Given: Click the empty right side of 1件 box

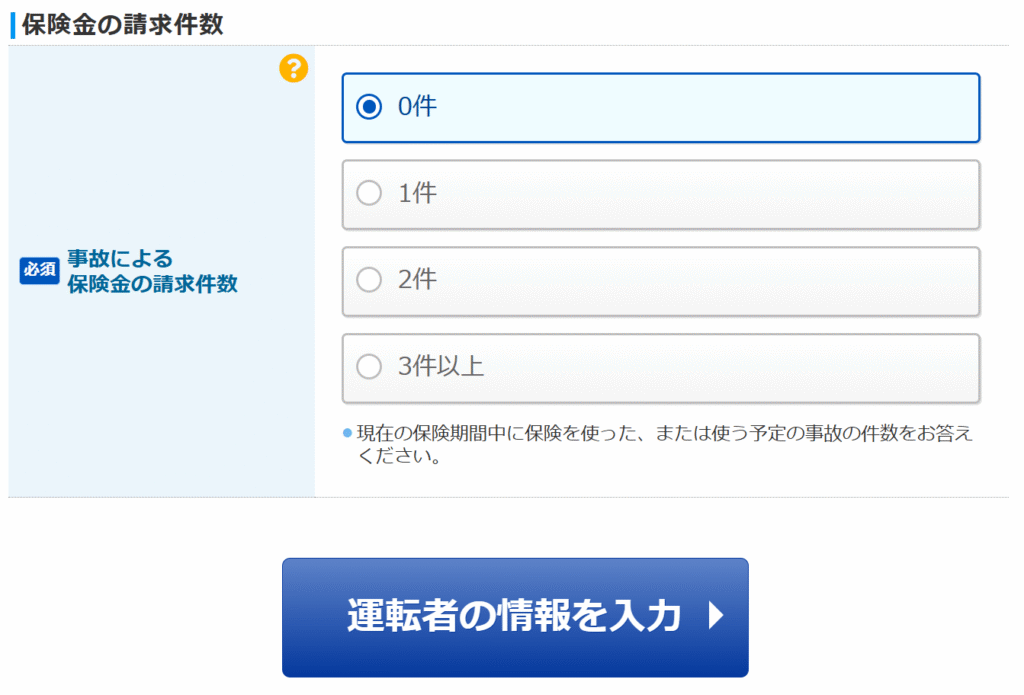Looking at the screenshot, I should point(800,194).
